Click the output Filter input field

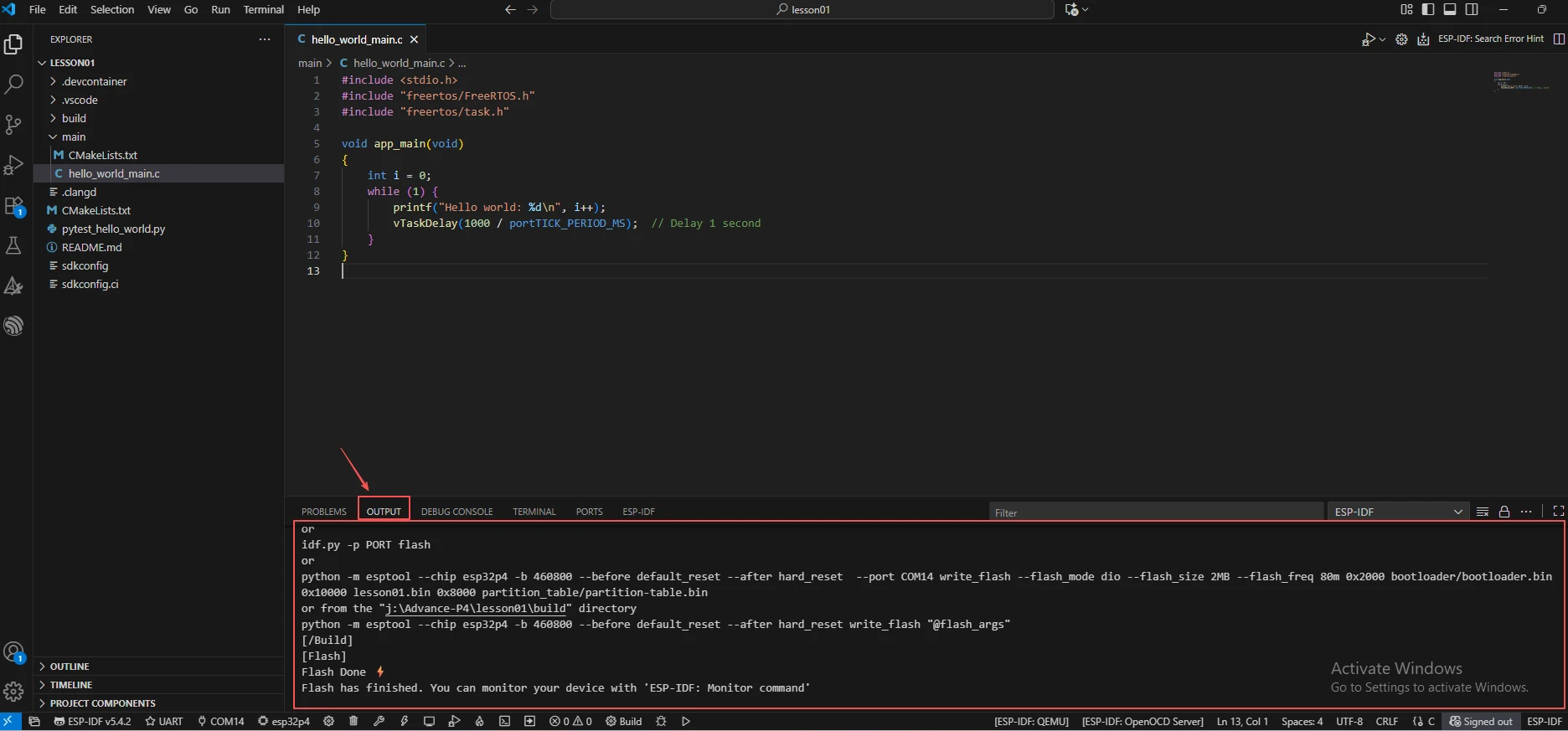tap(1156, 512)
